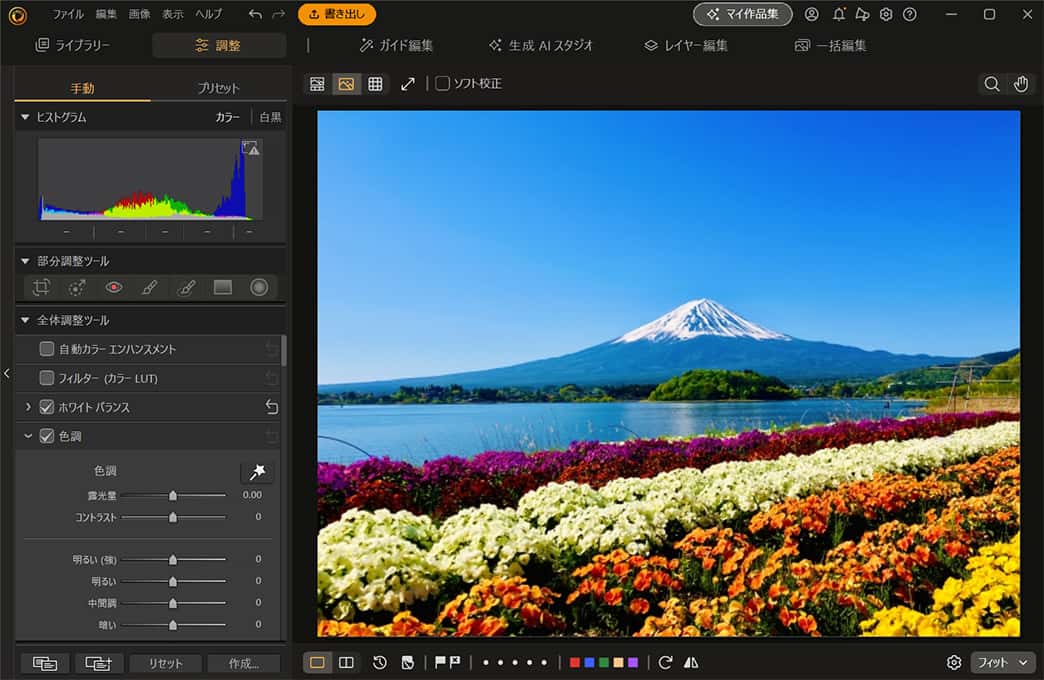This screenshot has height=680, width=1044.
Task: Choose the gradient mask tool
Action: point(223,287)
